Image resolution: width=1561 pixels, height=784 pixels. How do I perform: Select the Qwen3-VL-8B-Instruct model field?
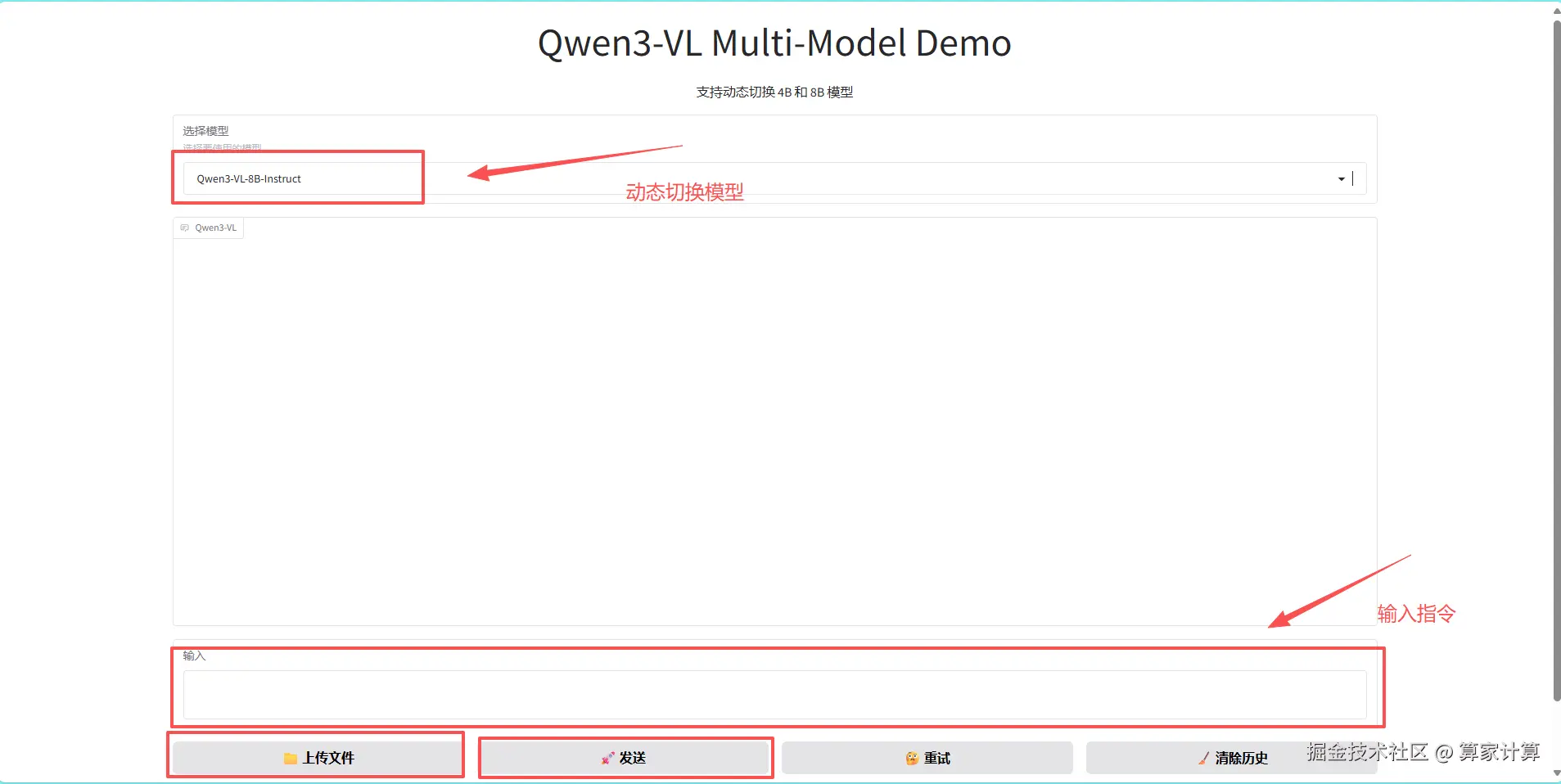pyautogui.click(x=774, y=178)
